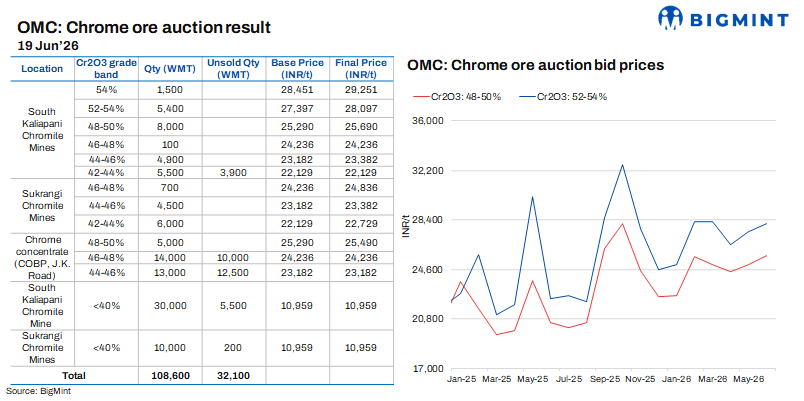The image size is (804, 401).
Task: Click y-axis label '24,600'
Action: [429, 270]
